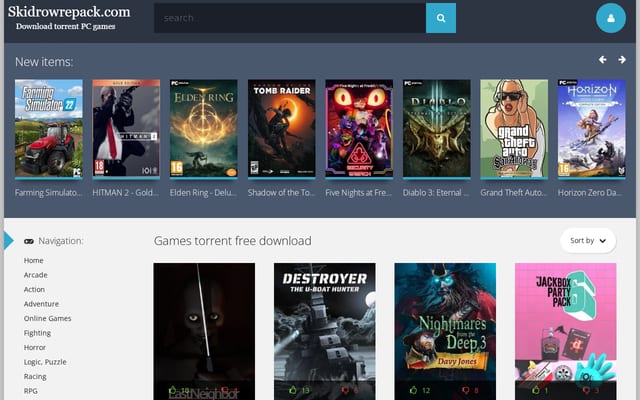Click the 'New items:' heading
The width and height of the screenshot is (640, 400).
tap(44, 62)
